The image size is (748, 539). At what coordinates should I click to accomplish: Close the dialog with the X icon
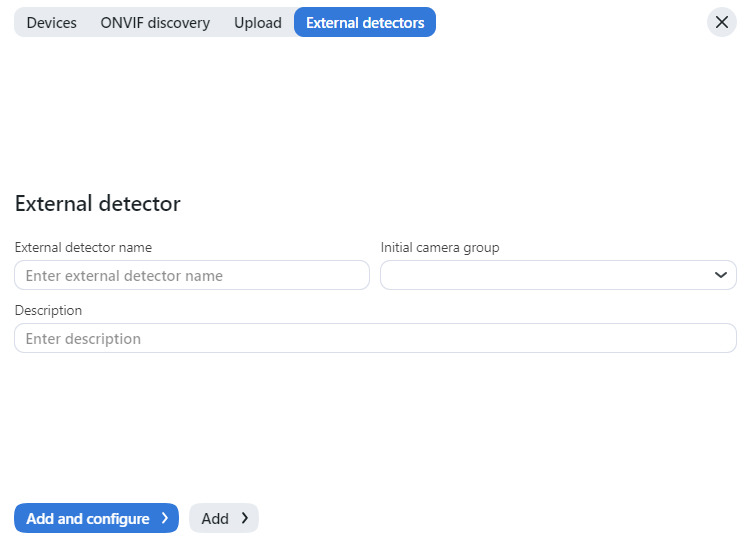tap(721, 22)
